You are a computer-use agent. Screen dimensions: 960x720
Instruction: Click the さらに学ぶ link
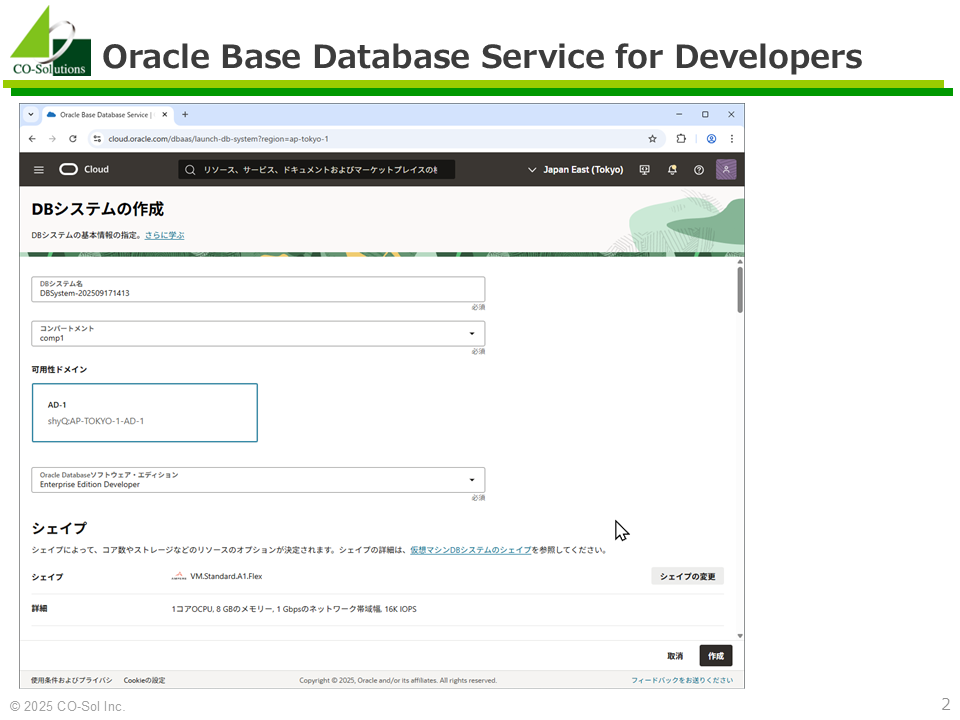click(x=165, y=235)
